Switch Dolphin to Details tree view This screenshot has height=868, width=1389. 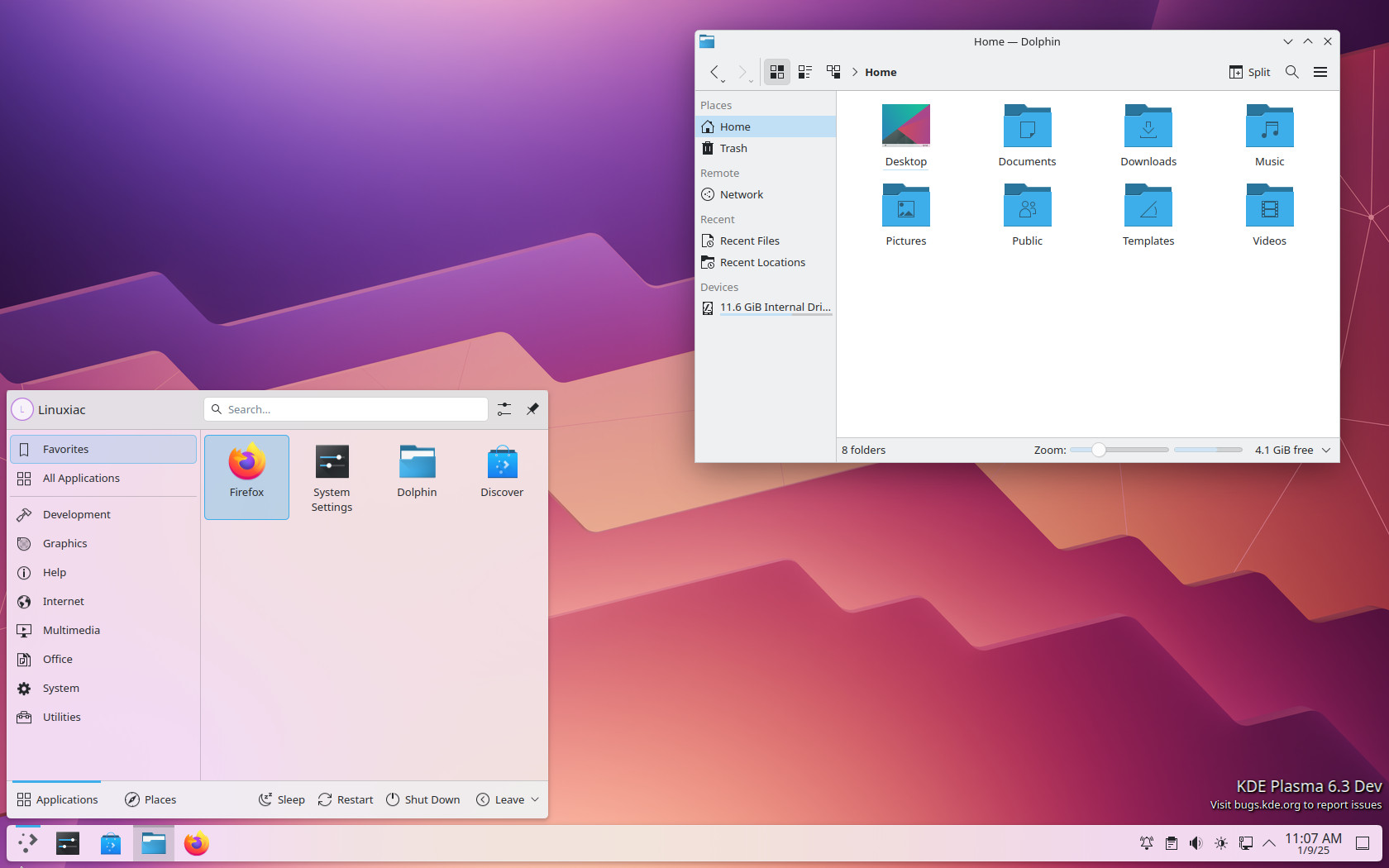833,72
